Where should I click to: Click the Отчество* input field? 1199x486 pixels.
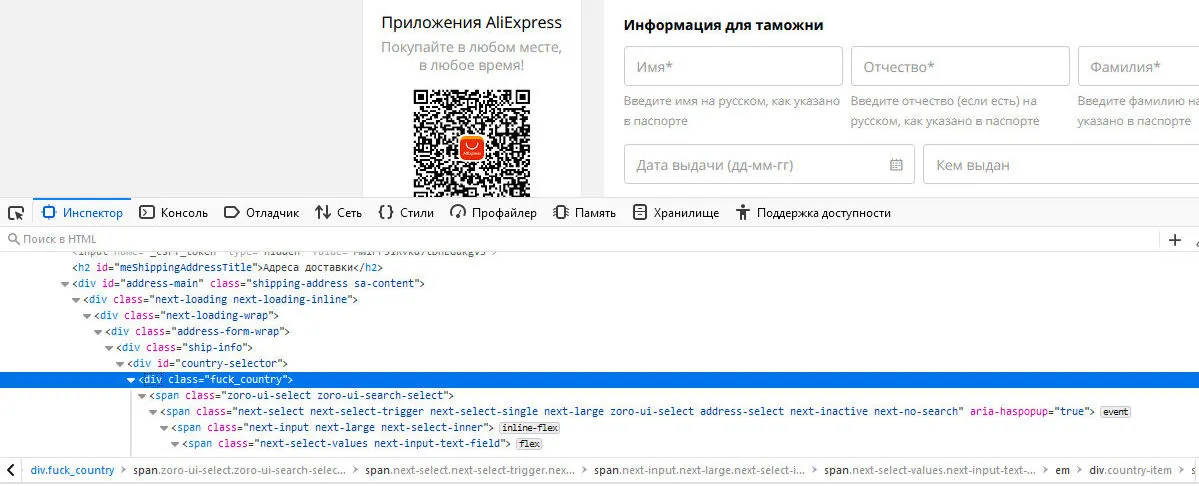[960, 66]
